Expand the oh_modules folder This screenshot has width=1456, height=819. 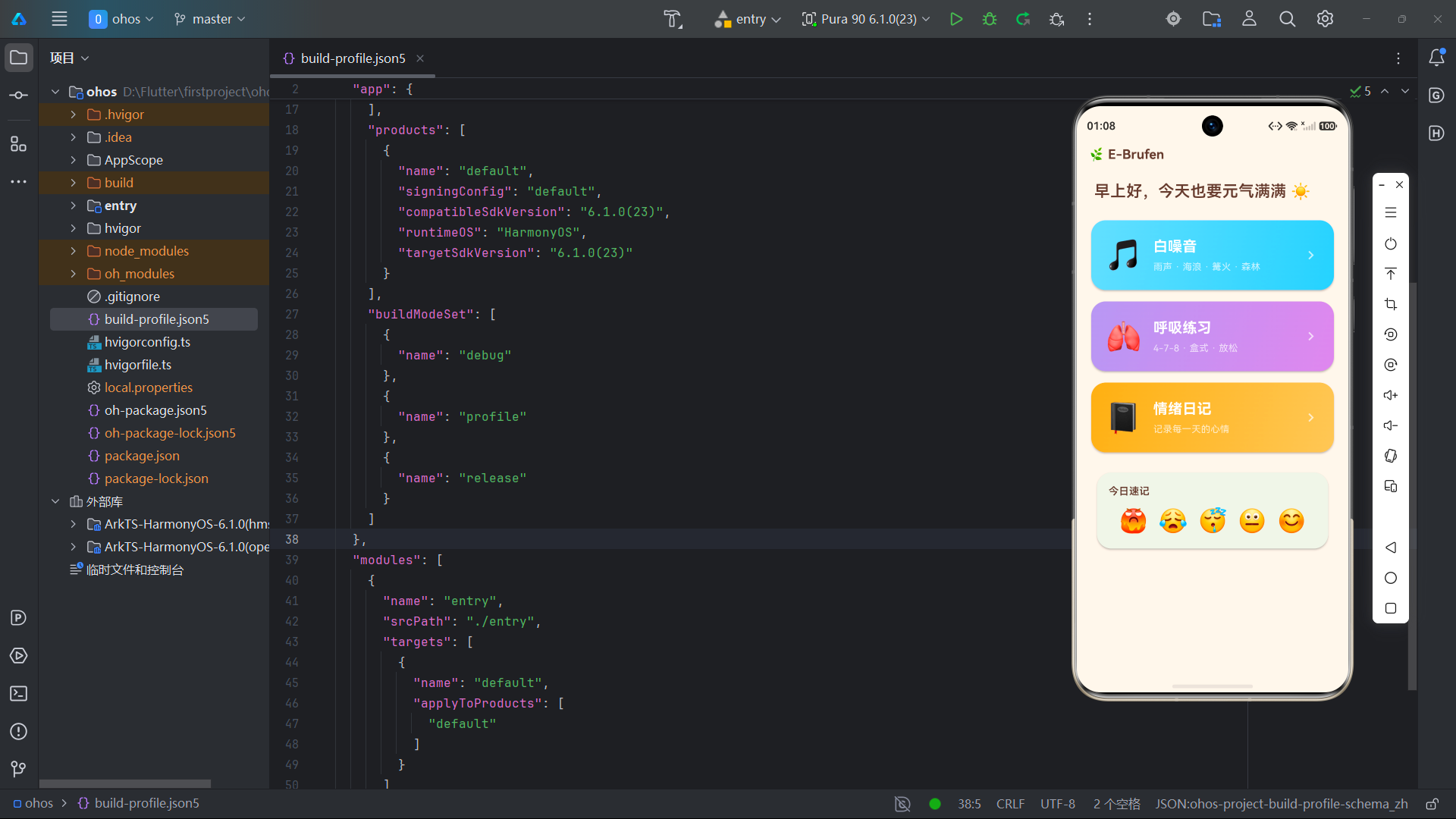coord(73,274)
